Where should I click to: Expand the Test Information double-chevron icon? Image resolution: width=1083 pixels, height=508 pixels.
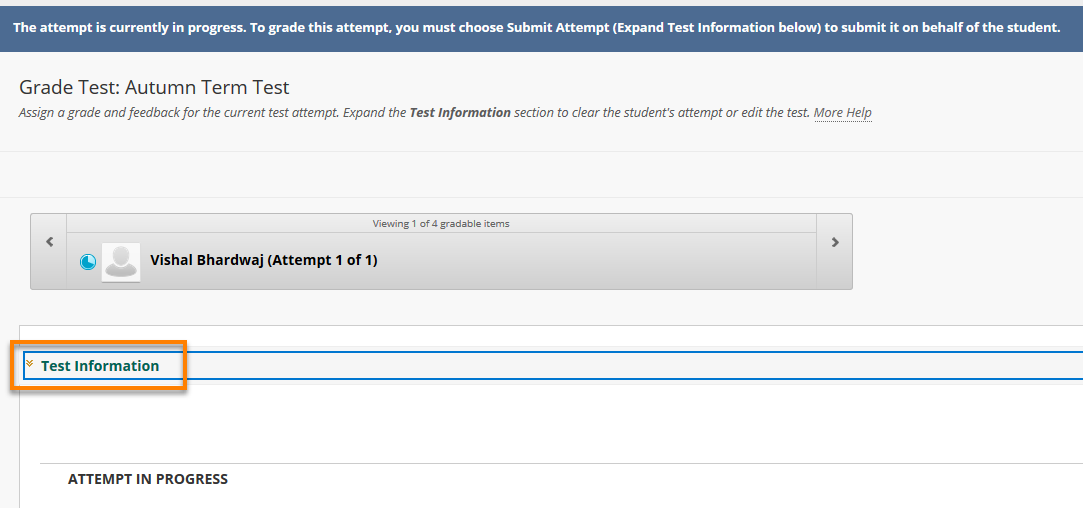click(x=30, y=365)
